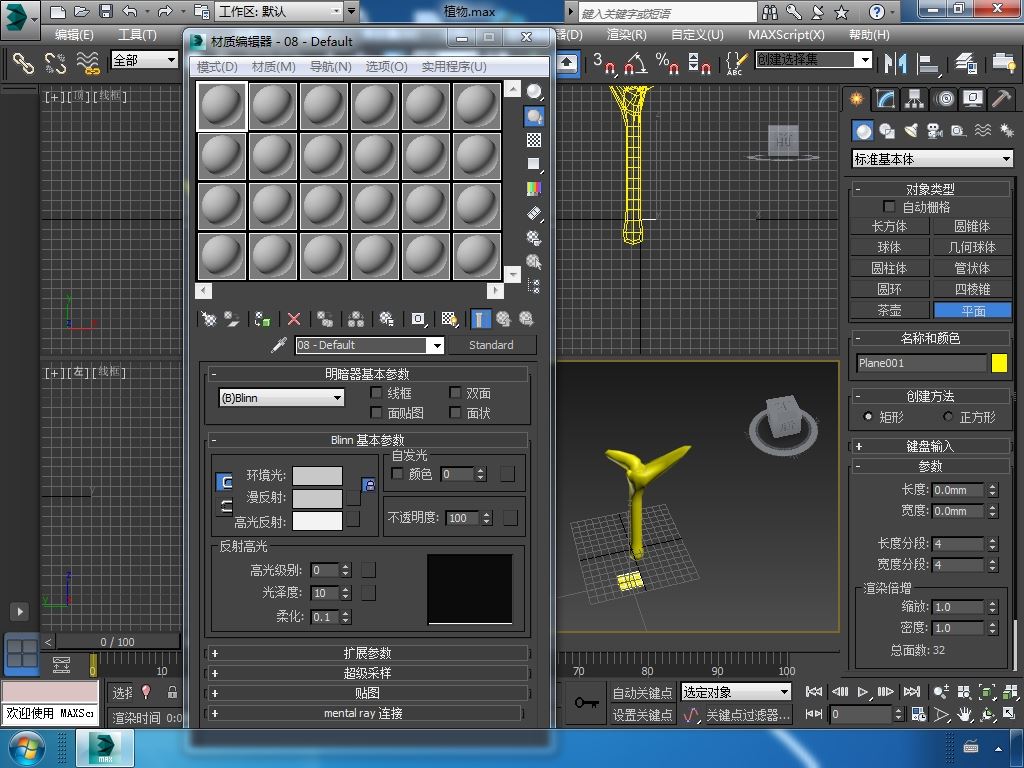
Task: Open the Motion panel wheel icon
Action: click(x=944, y=99)
